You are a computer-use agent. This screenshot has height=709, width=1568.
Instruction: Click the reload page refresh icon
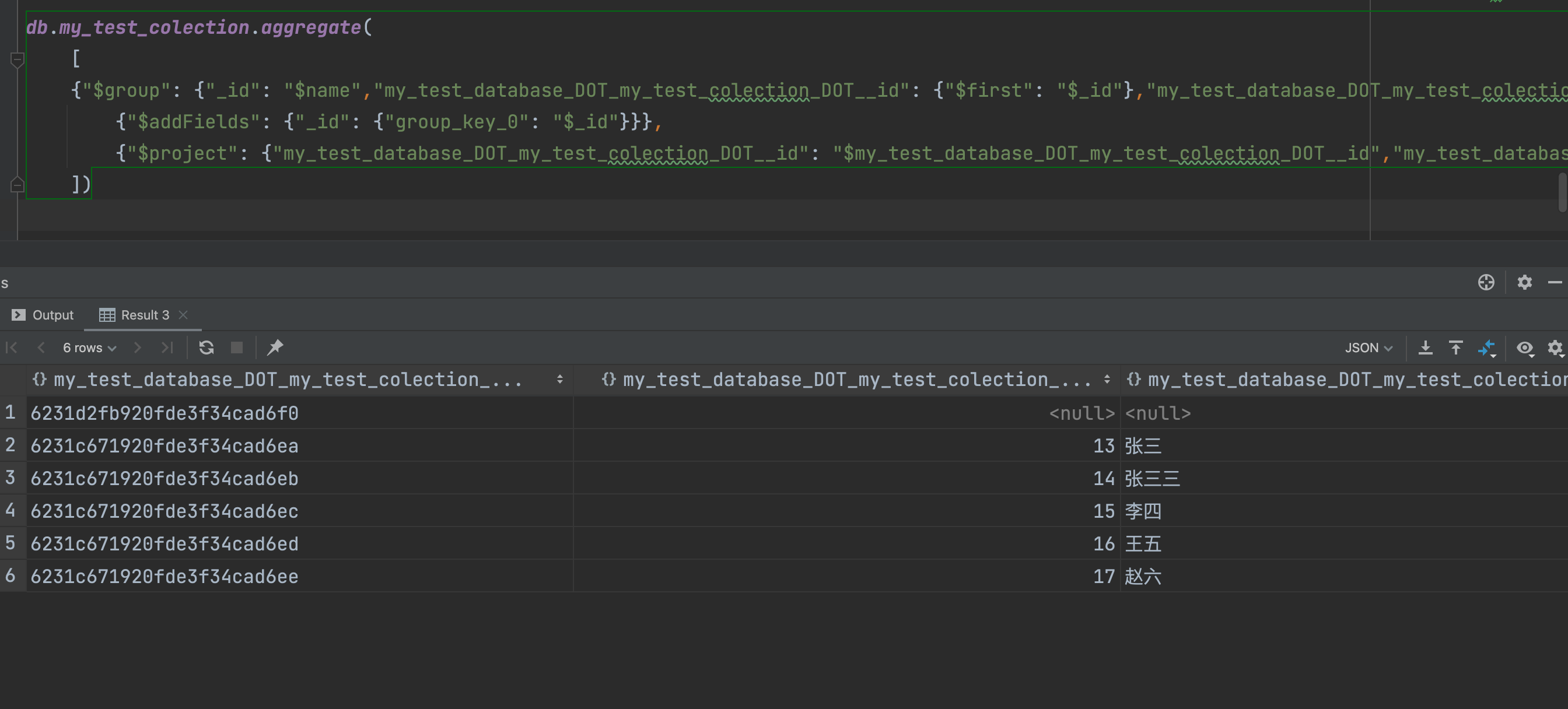tap(206, 348)
